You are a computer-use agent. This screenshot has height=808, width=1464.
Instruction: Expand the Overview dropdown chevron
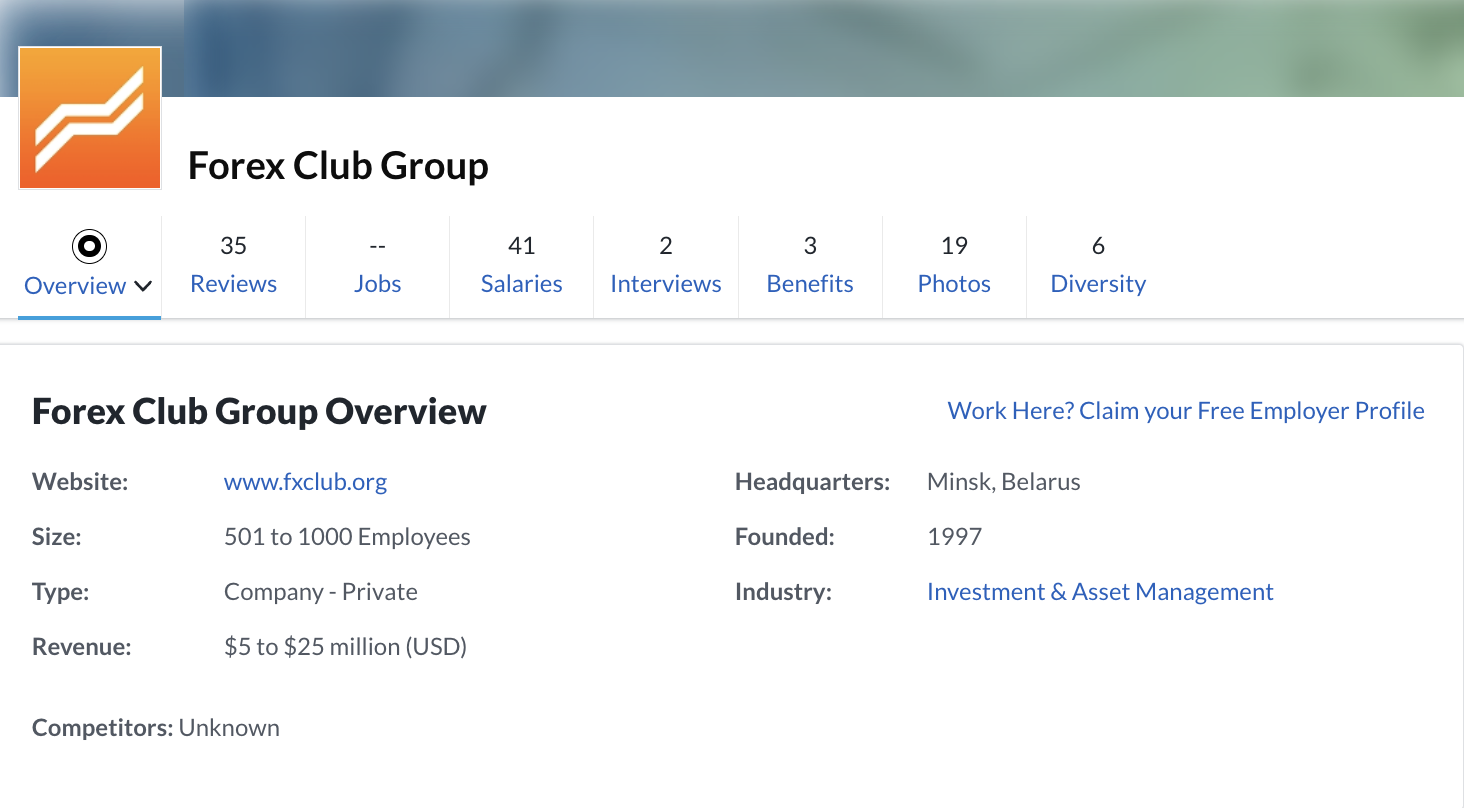143,286
